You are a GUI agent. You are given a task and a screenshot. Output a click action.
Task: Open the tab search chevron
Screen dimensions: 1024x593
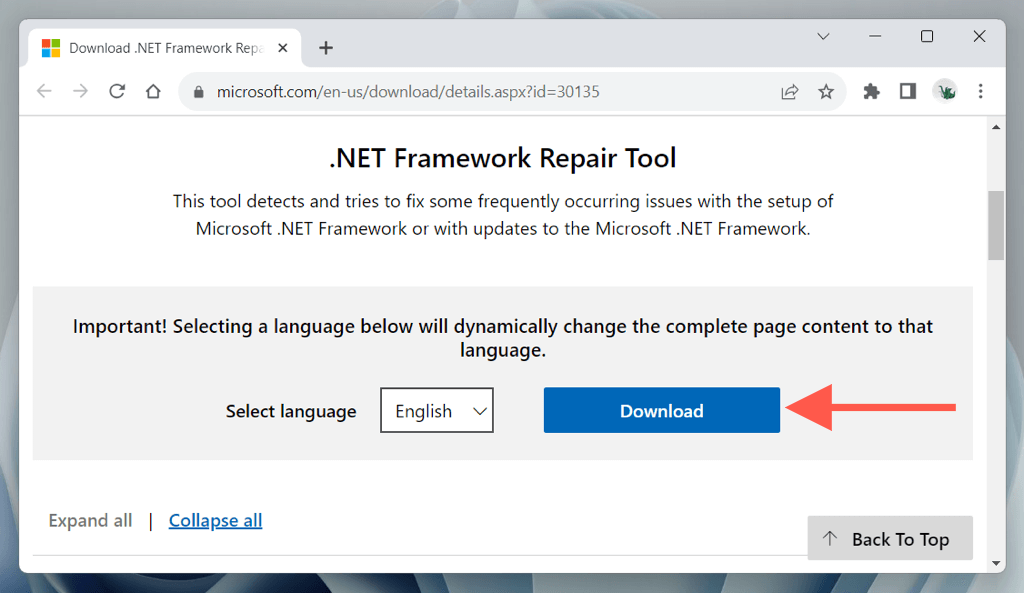[x=823, y=37]
